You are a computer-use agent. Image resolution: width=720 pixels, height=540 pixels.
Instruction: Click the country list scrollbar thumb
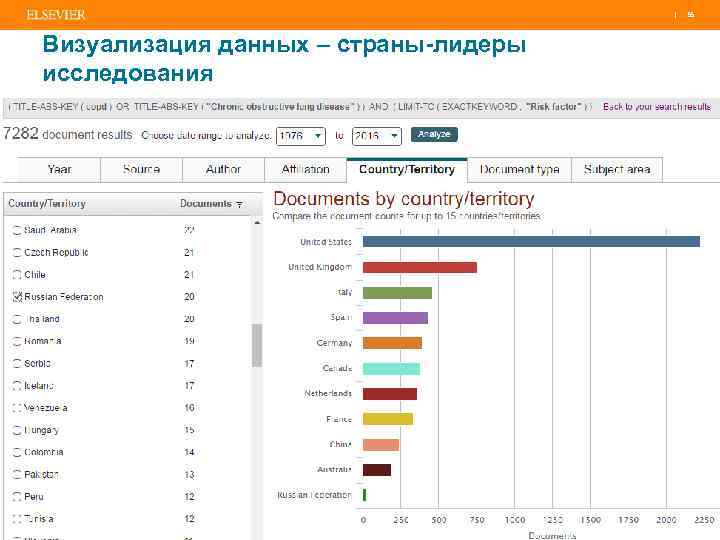tap(257, 345)
